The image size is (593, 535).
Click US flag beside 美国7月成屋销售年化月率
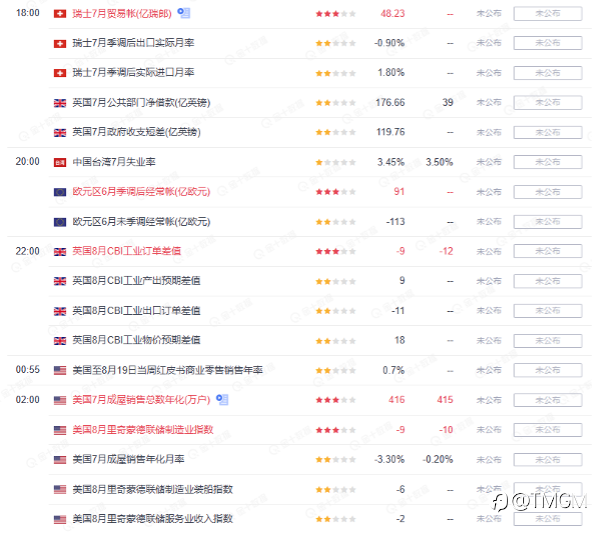coord(60,460)
